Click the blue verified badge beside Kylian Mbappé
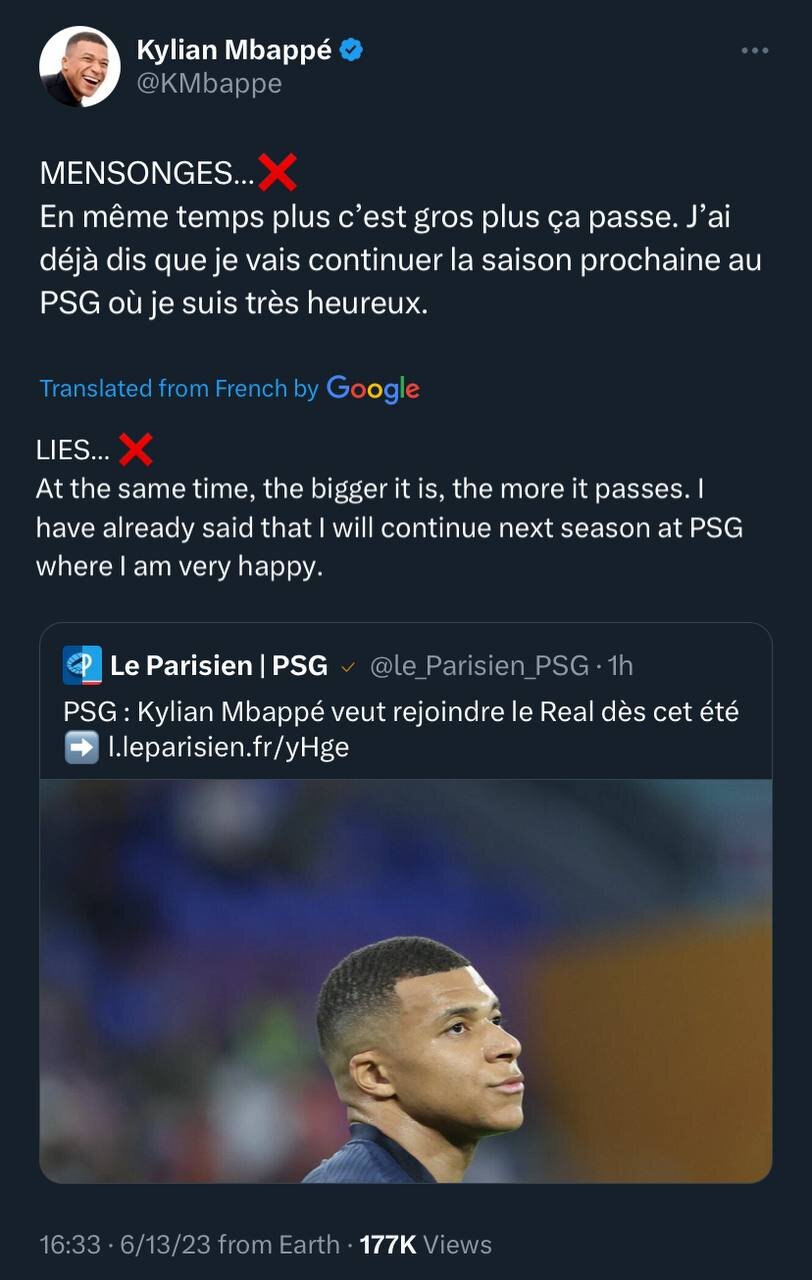812x1280 pixels. click(x=350, y=50)
